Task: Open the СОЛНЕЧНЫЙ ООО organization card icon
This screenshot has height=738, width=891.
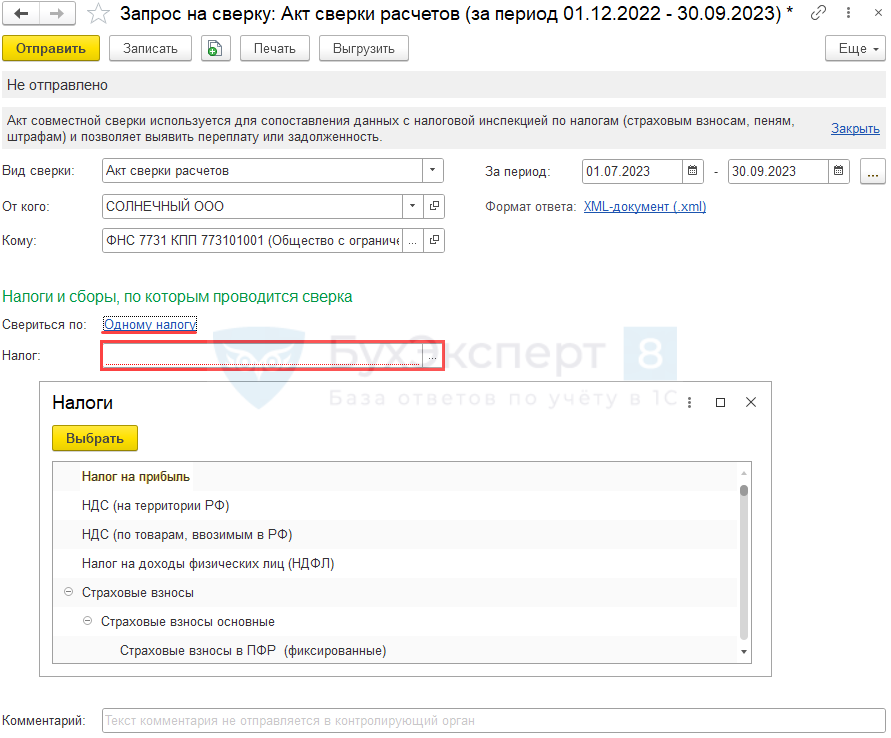Action: click(x=434, y=206)
